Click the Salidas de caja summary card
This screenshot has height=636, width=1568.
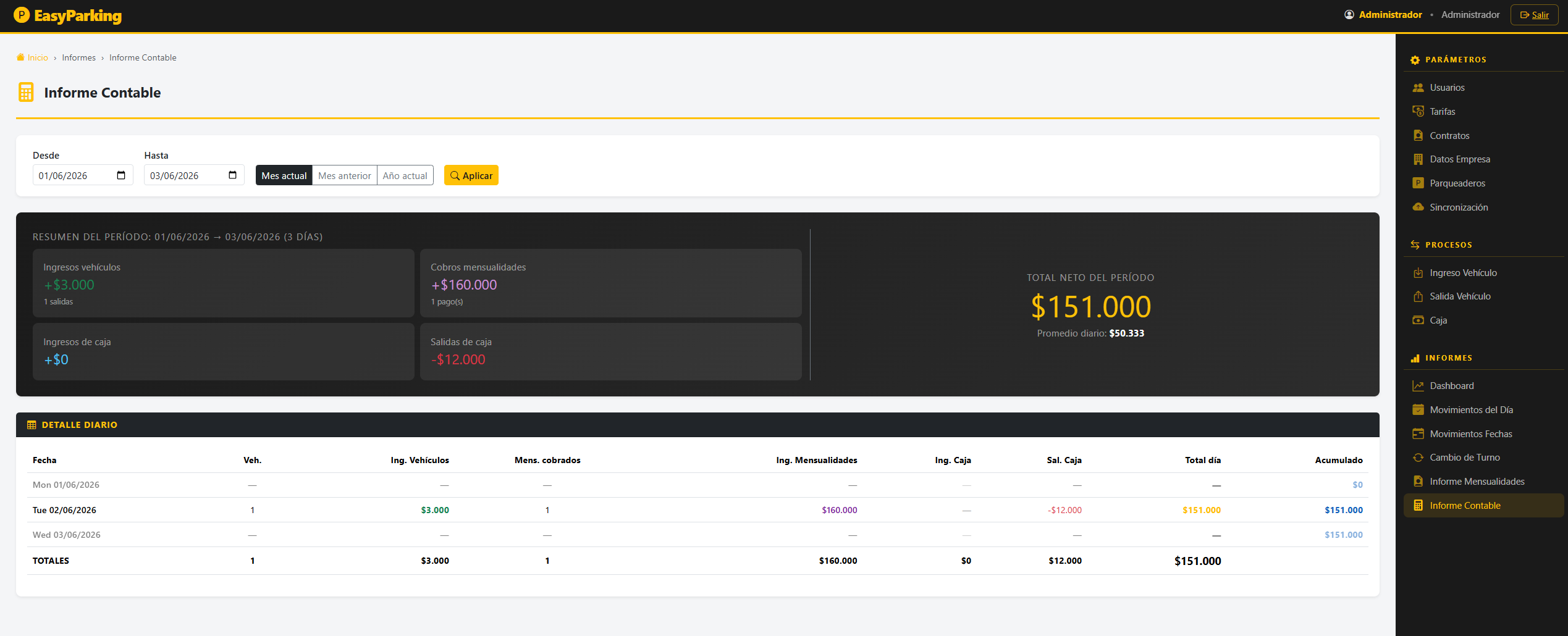(611, 351)
